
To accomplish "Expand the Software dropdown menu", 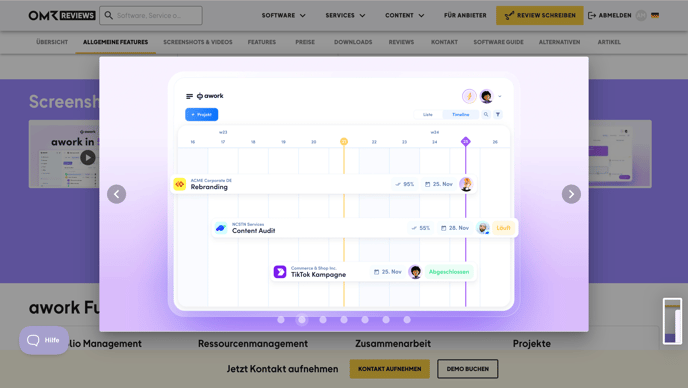I will click(x=283, y=15).
